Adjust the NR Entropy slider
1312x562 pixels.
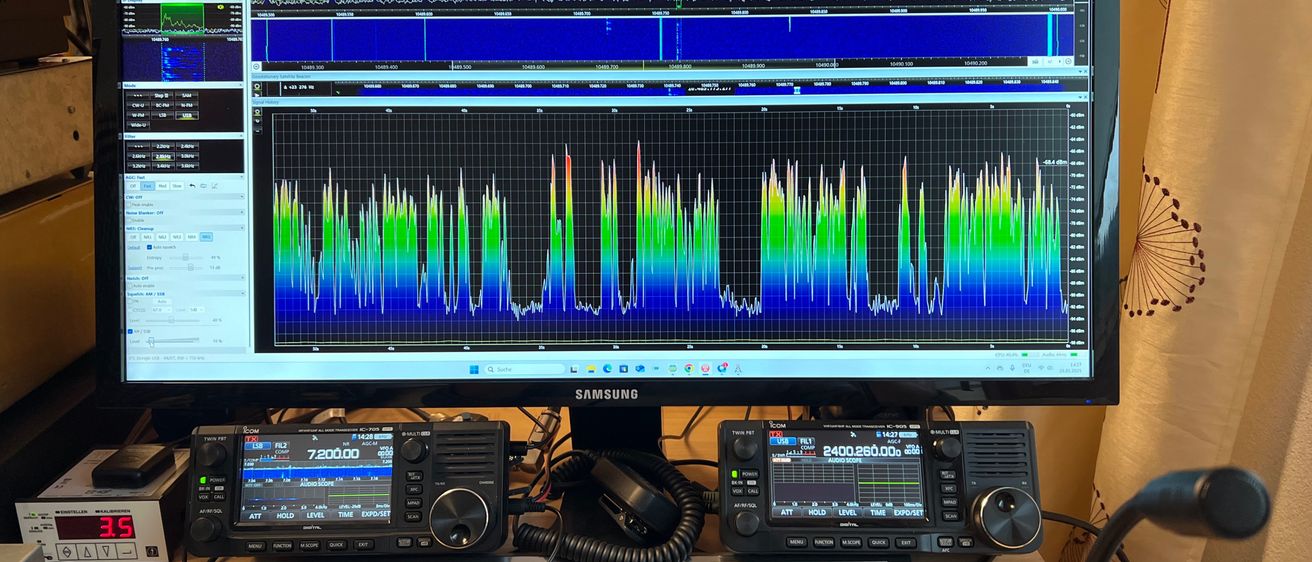click(x=185, y=257)
